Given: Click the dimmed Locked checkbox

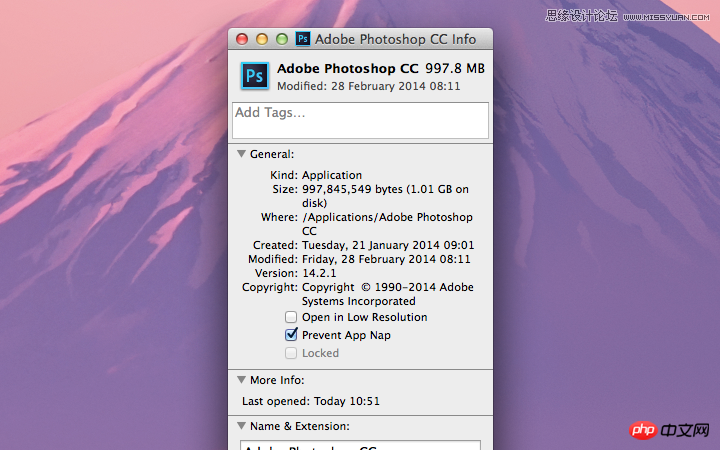Looking at the screenshot, I should click(x=291, y=353).
